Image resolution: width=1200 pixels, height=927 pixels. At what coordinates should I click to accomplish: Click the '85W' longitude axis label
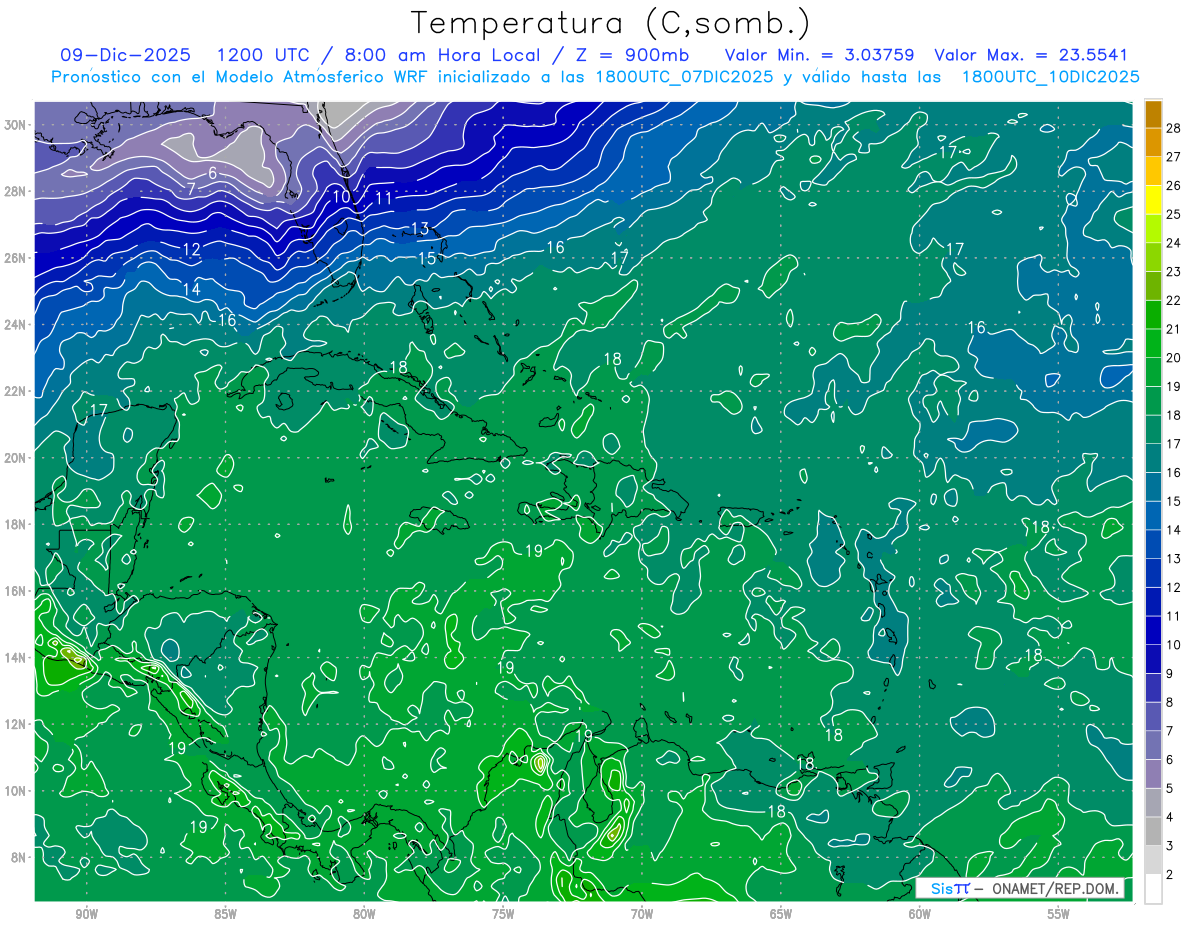click(x=225, y=915)
